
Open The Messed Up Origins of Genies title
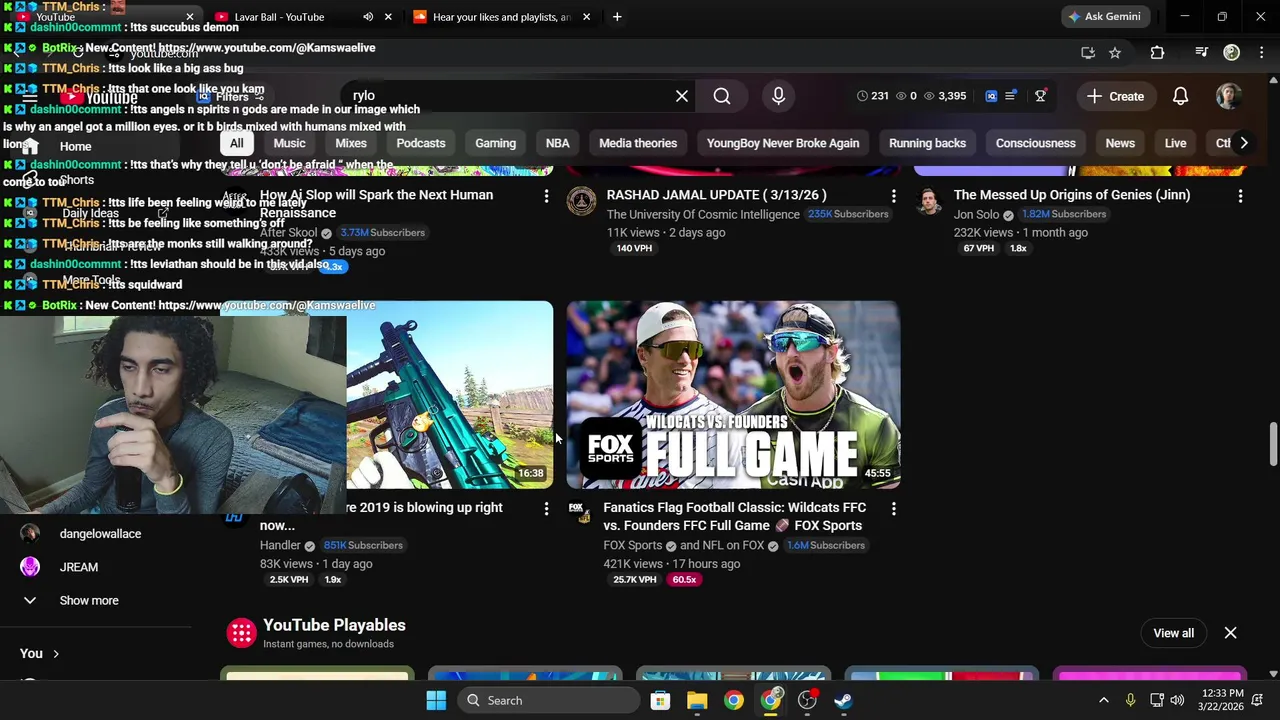point(1071,195)
